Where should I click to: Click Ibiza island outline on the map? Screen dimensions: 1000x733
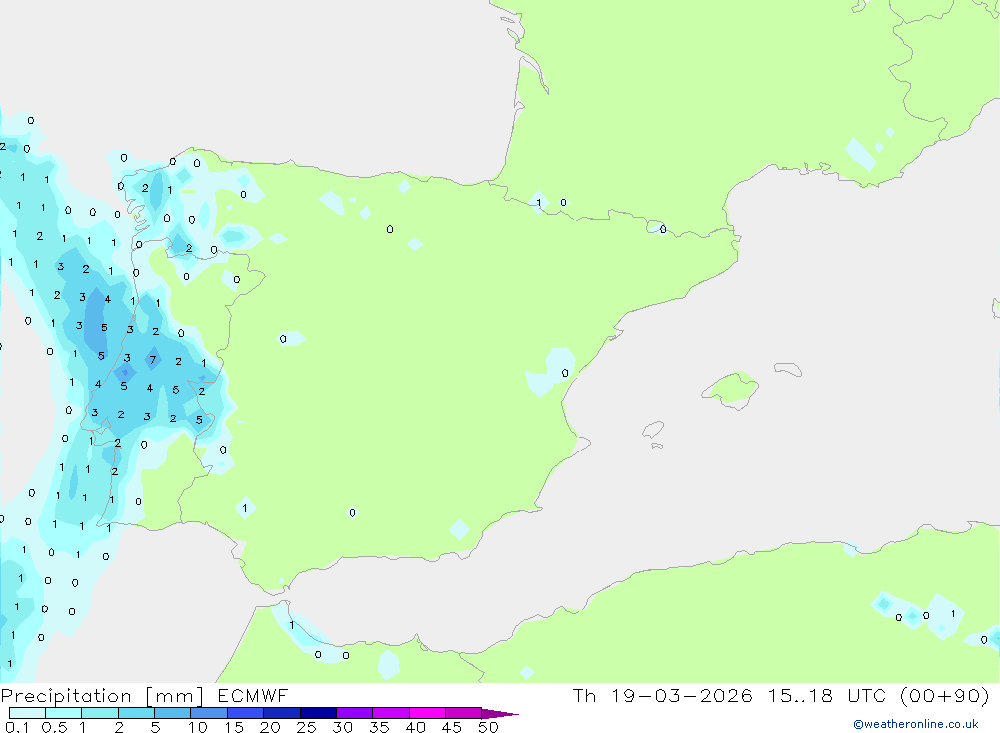[653, 430]
